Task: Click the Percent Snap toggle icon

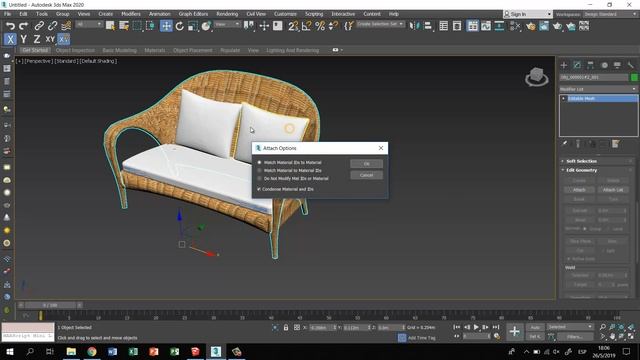Action: tap(320, 26)
